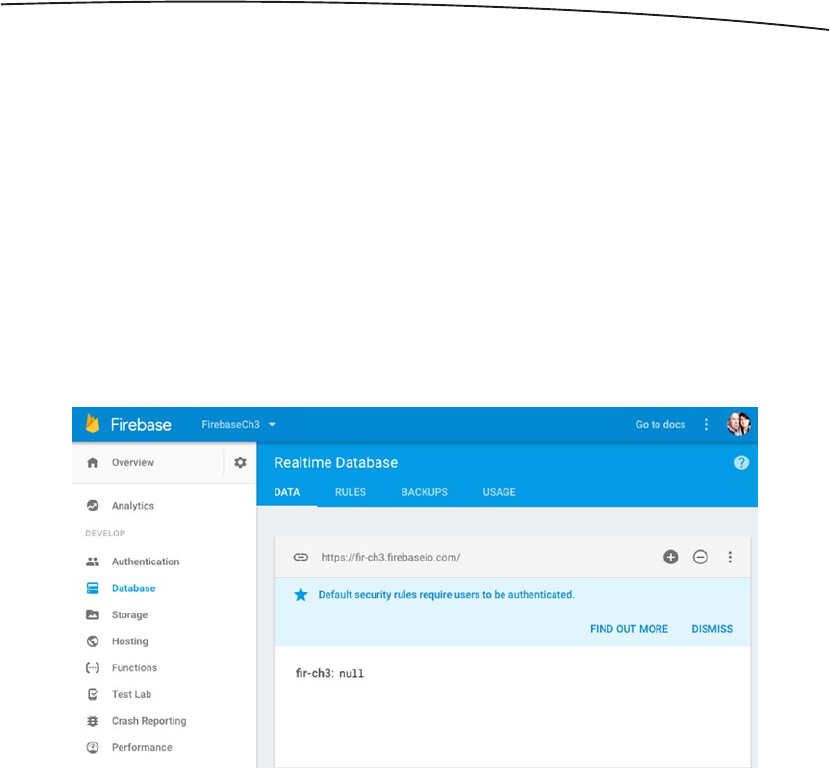Switch to the USAGE tab
Viewport: 830px width, 768px height.
[499, 492]
